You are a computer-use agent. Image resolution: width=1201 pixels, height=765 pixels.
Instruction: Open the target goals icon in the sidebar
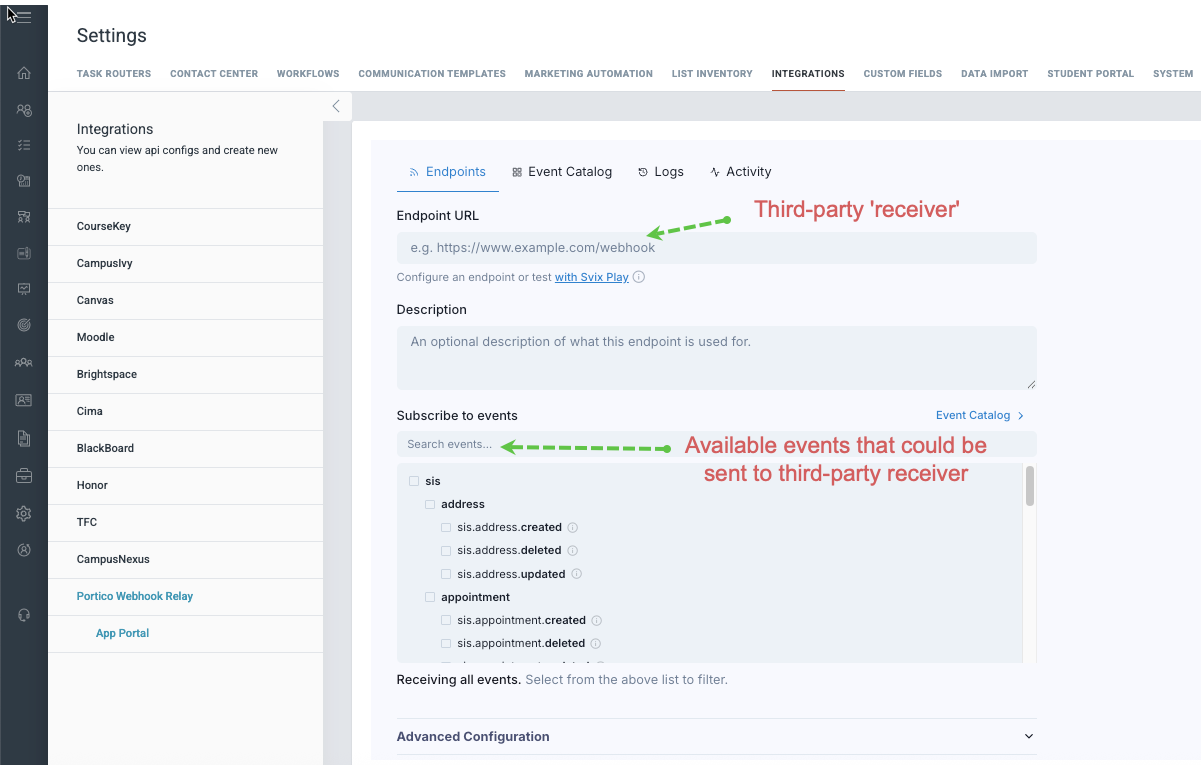point(24,325)
